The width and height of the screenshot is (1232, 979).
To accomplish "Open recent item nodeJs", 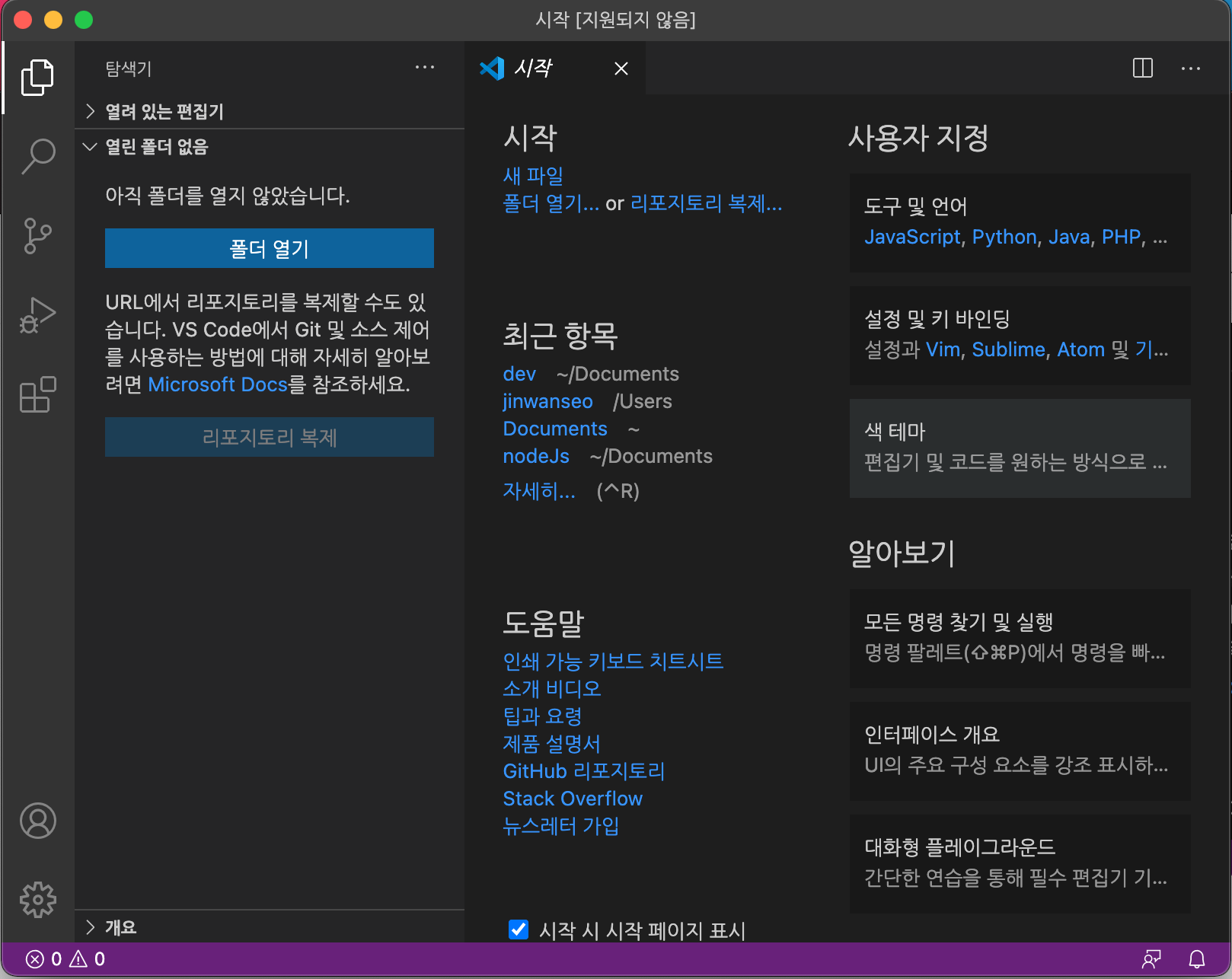I will coord(536,456).
